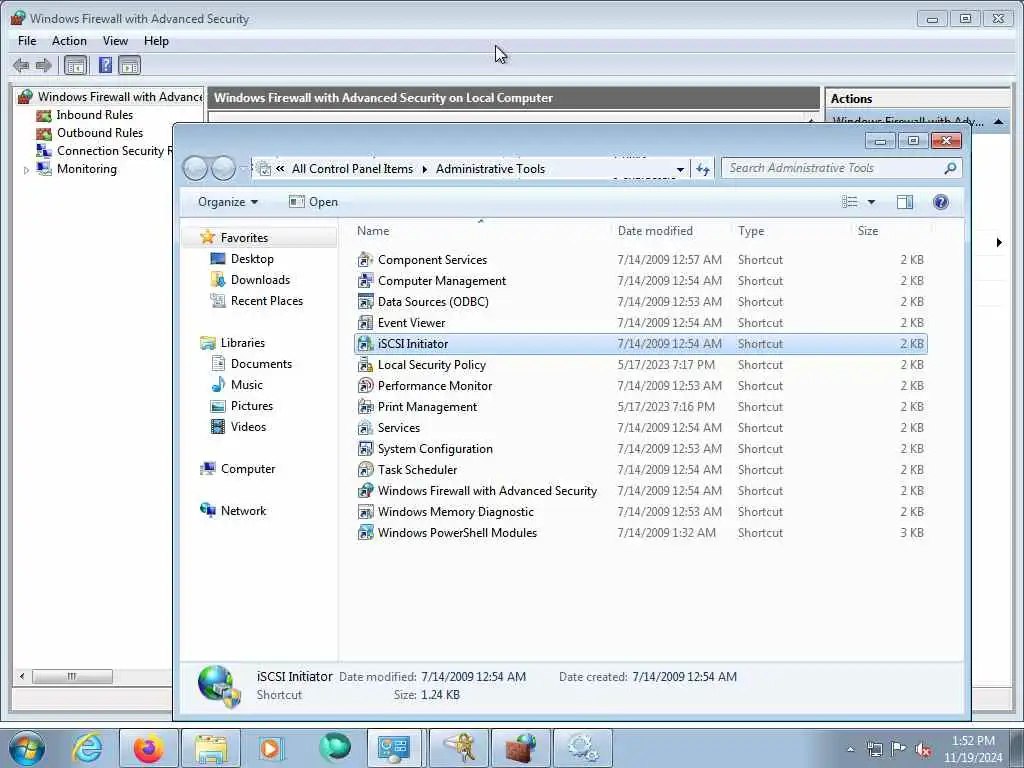The height and width of the screenshot is (768, 1024).
Task: Click Network in navigation pane
Action: pyautogui.click(x=243, y=511)
